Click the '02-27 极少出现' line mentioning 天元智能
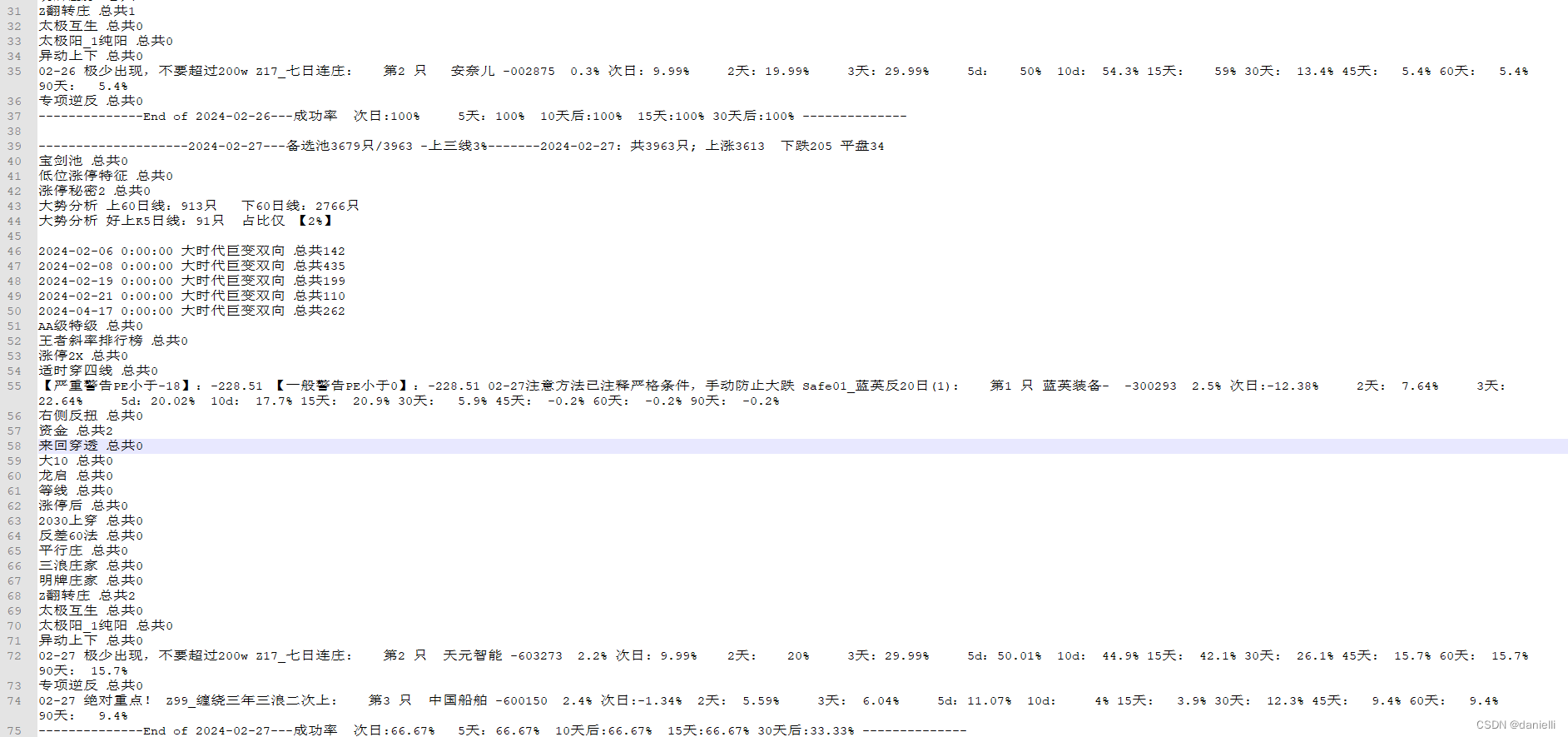Viewport: 1568px width, 737px height. (783, 663)
